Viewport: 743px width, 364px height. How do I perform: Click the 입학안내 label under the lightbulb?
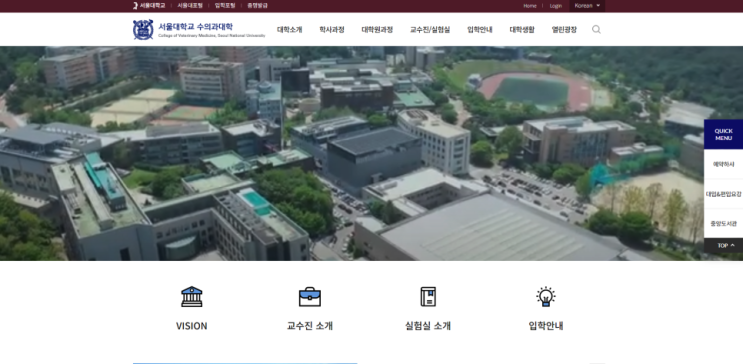546,326
